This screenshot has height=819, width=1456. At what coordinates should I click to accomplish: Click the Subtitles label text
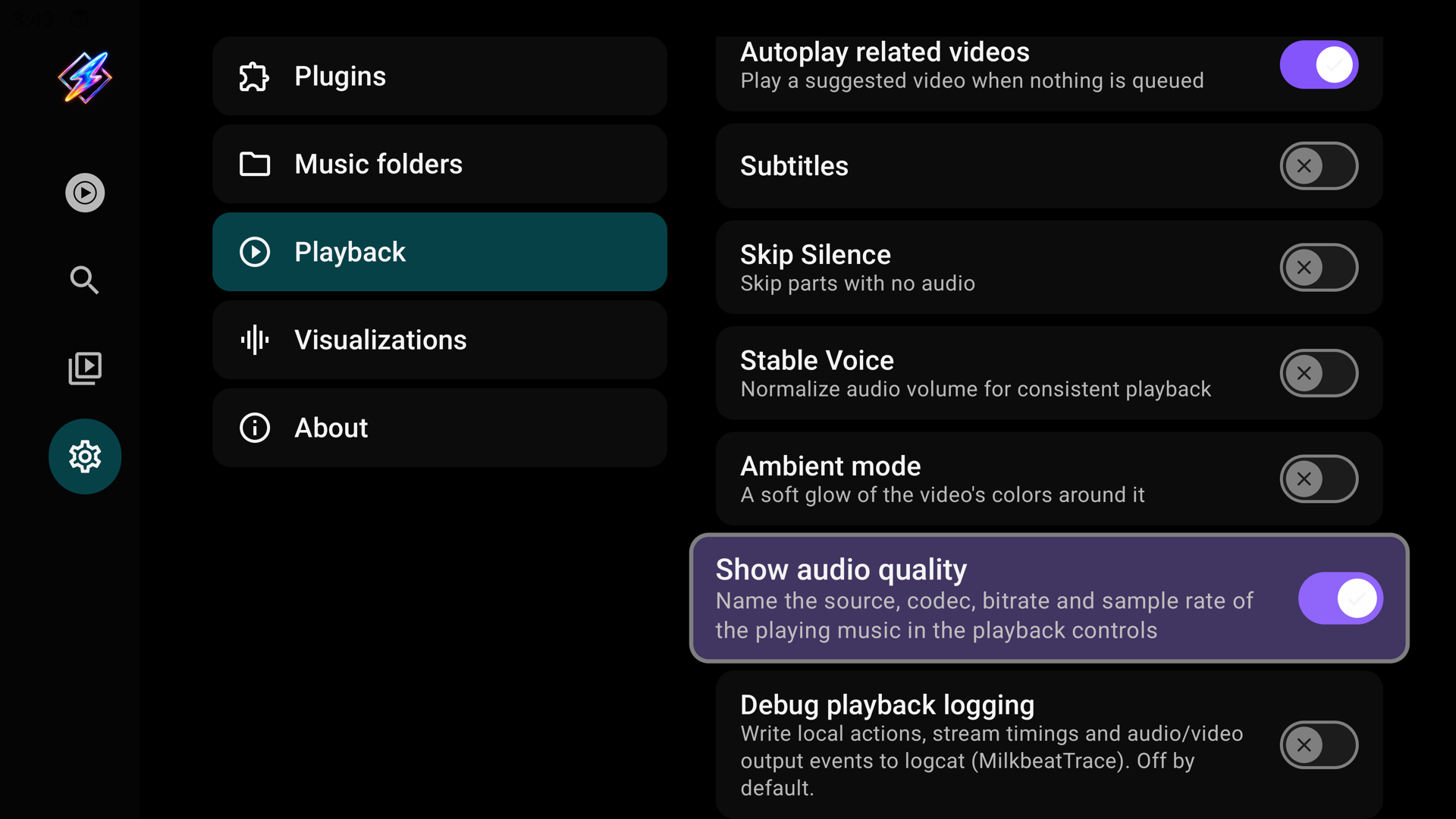[794, 166]
